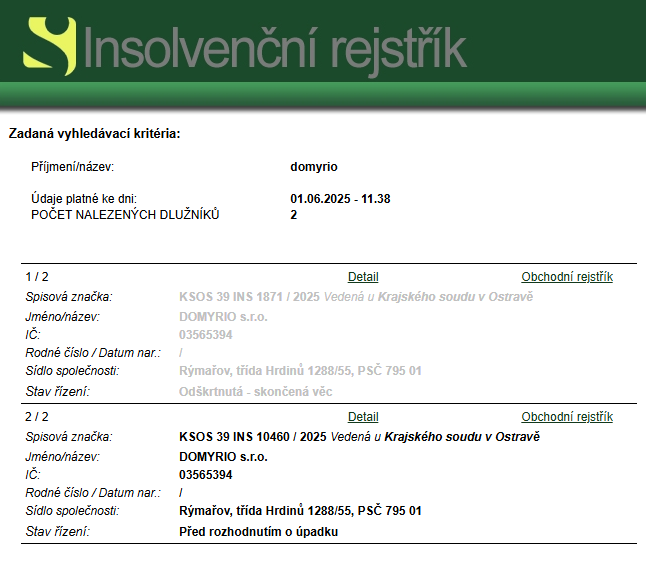Select the debtor count value 2
This screenshot has width=646, height=574.
[293, 215]
